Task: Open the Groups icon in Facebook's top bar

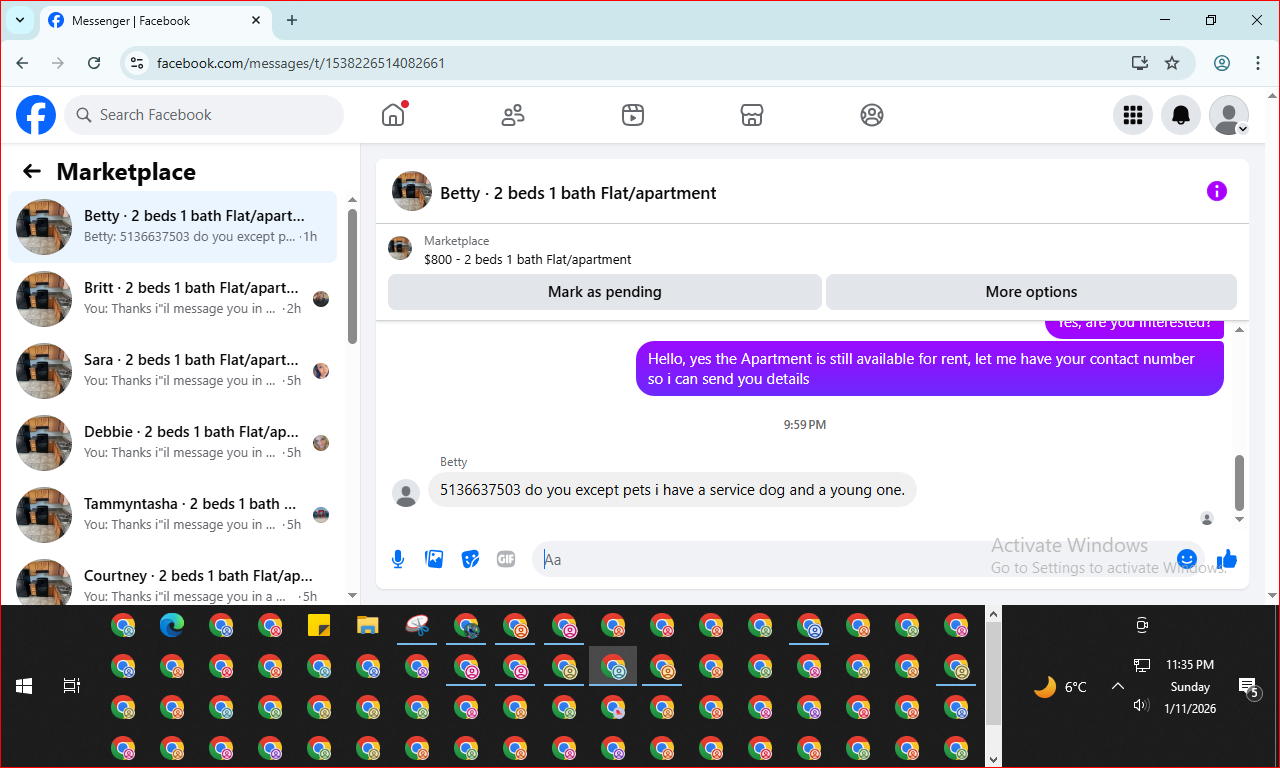Action: [x=872, y=115]
